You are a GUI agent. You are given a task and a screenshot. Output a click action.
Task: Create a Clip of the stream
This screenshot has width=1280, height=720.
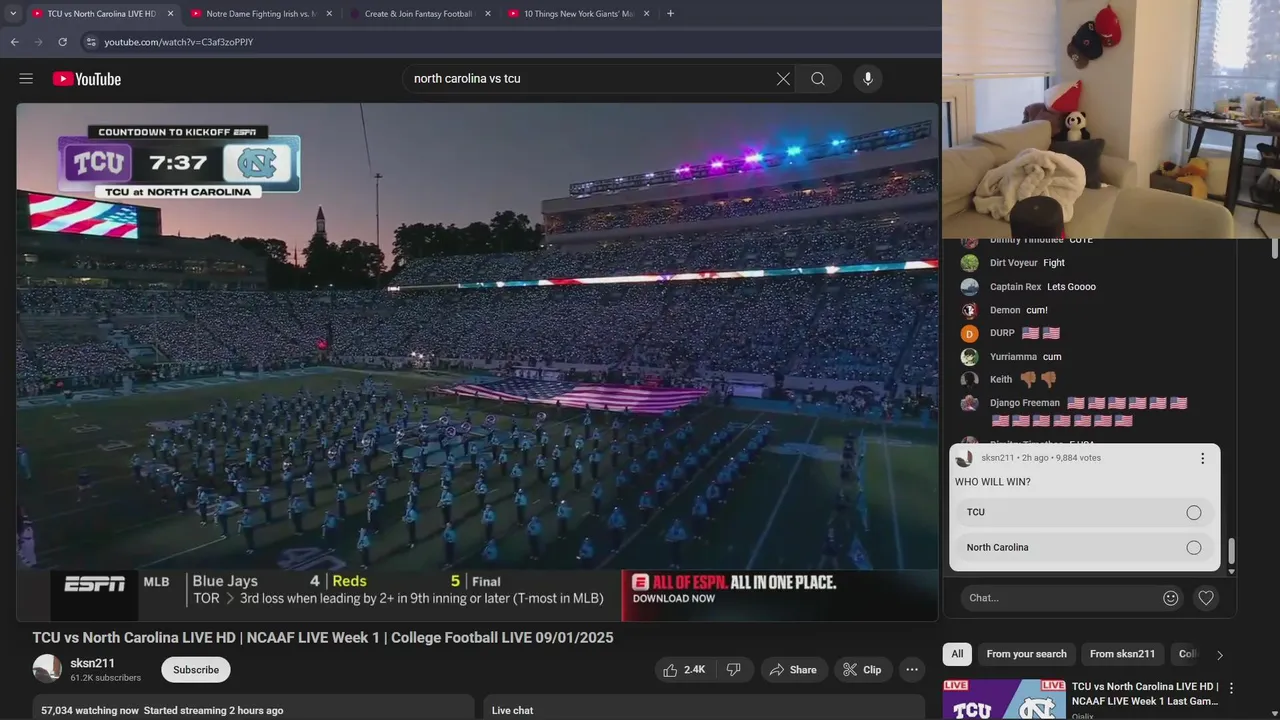point(862,670)
